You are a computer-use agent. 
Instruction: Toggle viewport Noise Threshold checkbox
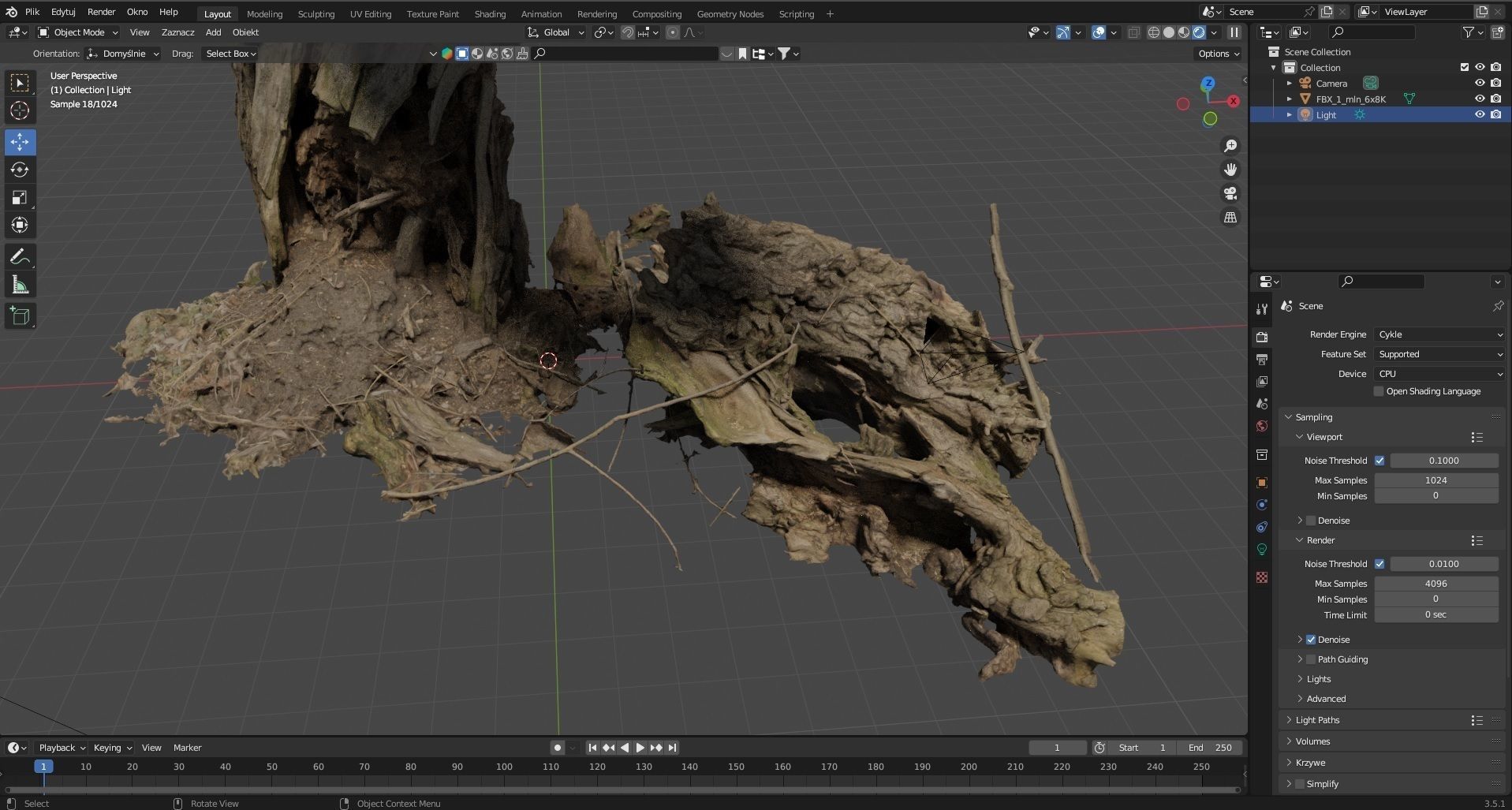pos(1379,461)
